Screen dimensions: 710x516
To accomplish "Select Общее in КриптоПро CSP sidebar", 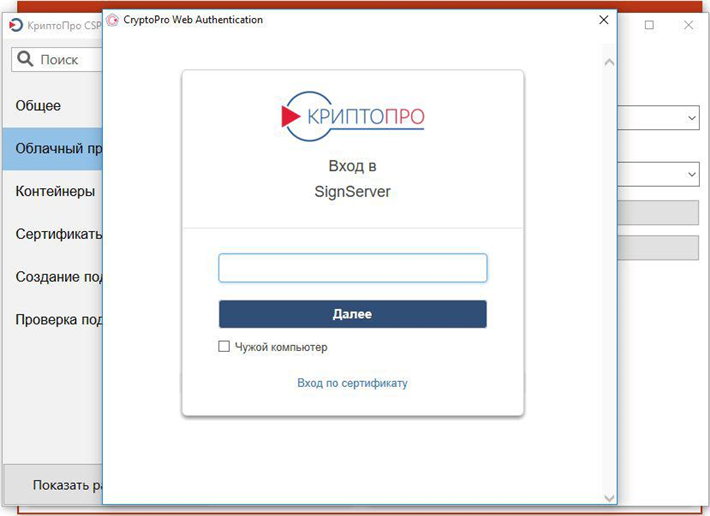I will pyautogui.click(x=52, y=105).
